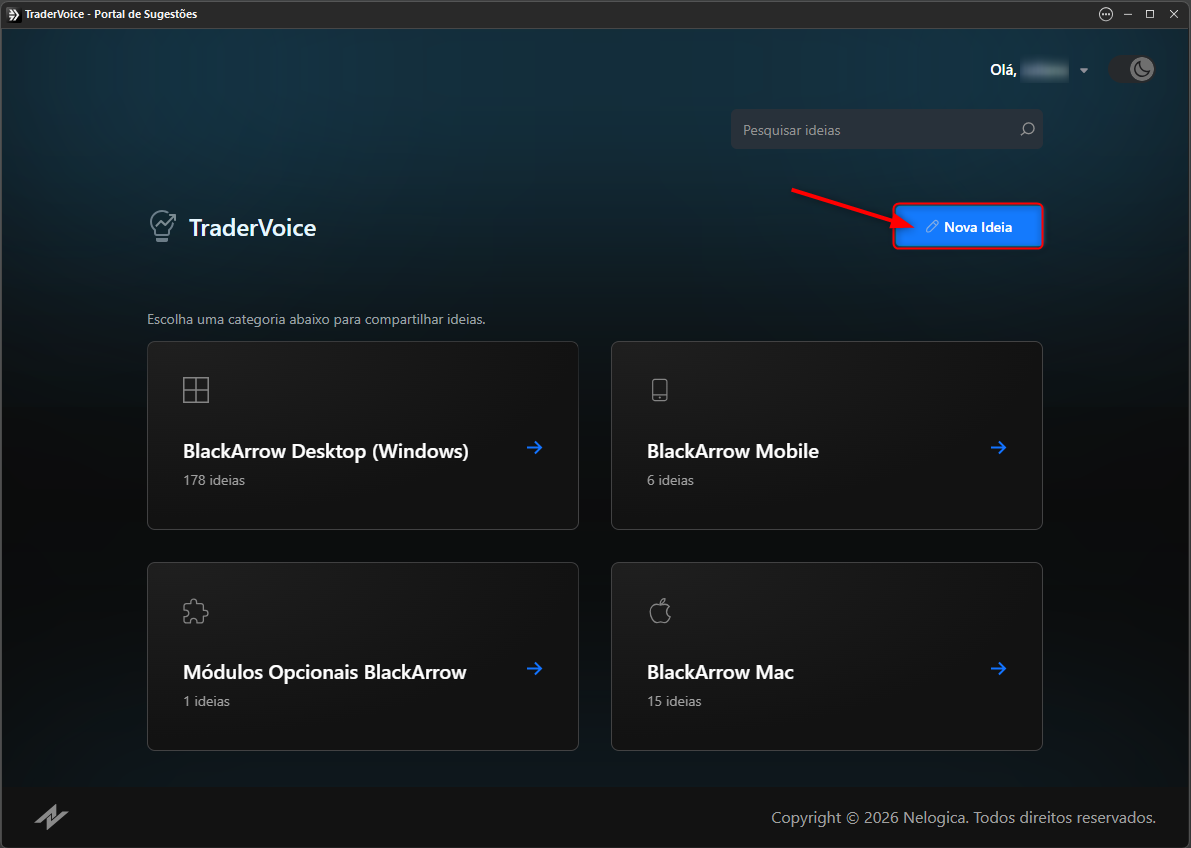
Task: Open the title bar more options icon
Action: pos(1106,14)
